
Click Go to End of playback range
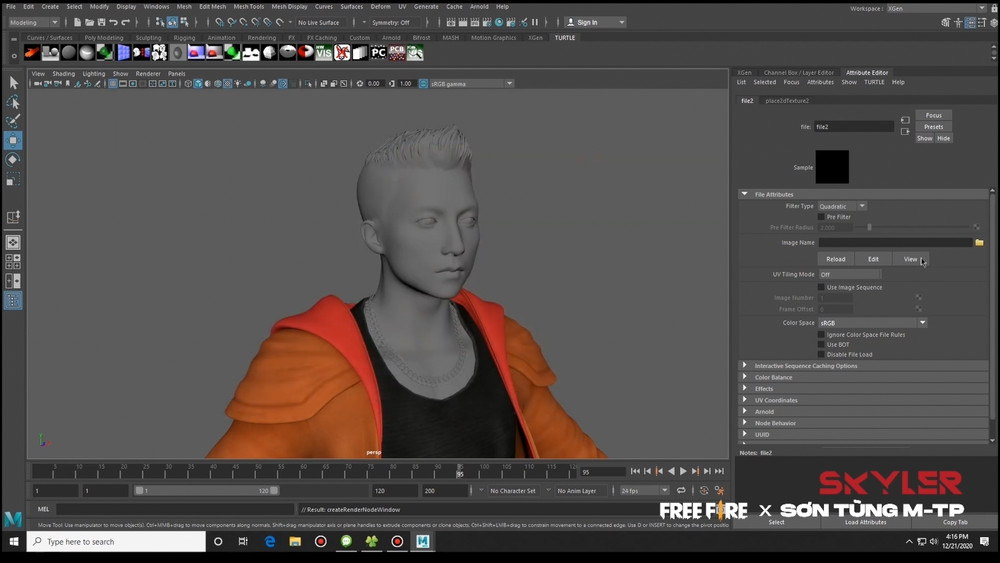[x=719, y=471]
